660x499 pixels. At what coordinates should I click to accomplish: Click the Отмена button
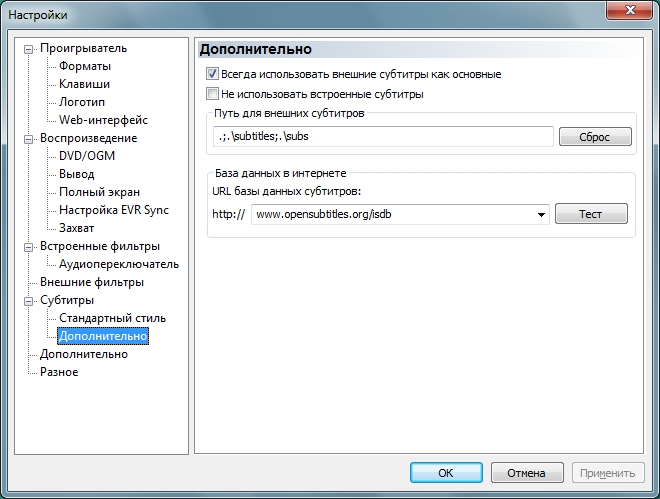525,473
